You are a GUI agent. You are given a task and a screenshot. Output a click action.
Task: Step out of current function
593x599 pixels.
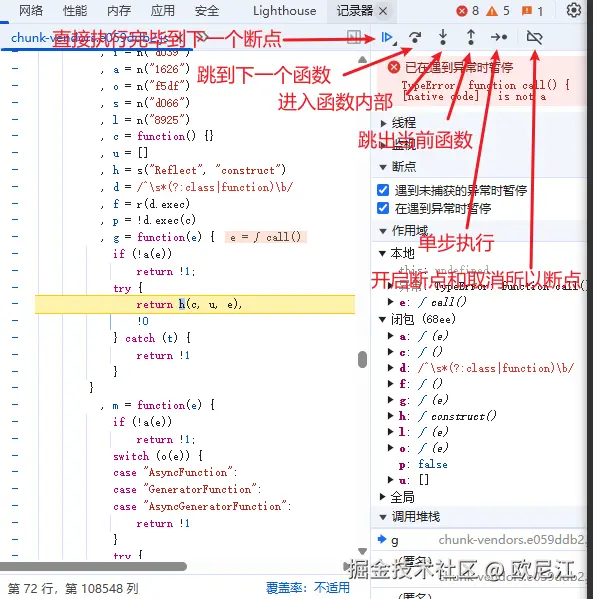[x=471, y=37]
